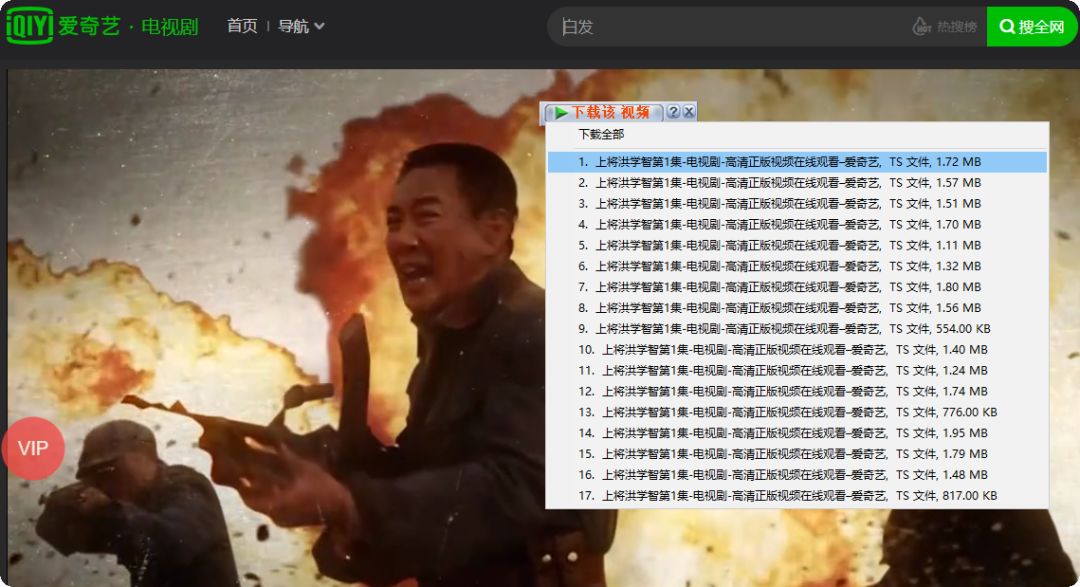The height and width of the screenshot is (587, 1080).
Task: Select segment 13, TS file 776.00 KB
Action: click(798, 412)
